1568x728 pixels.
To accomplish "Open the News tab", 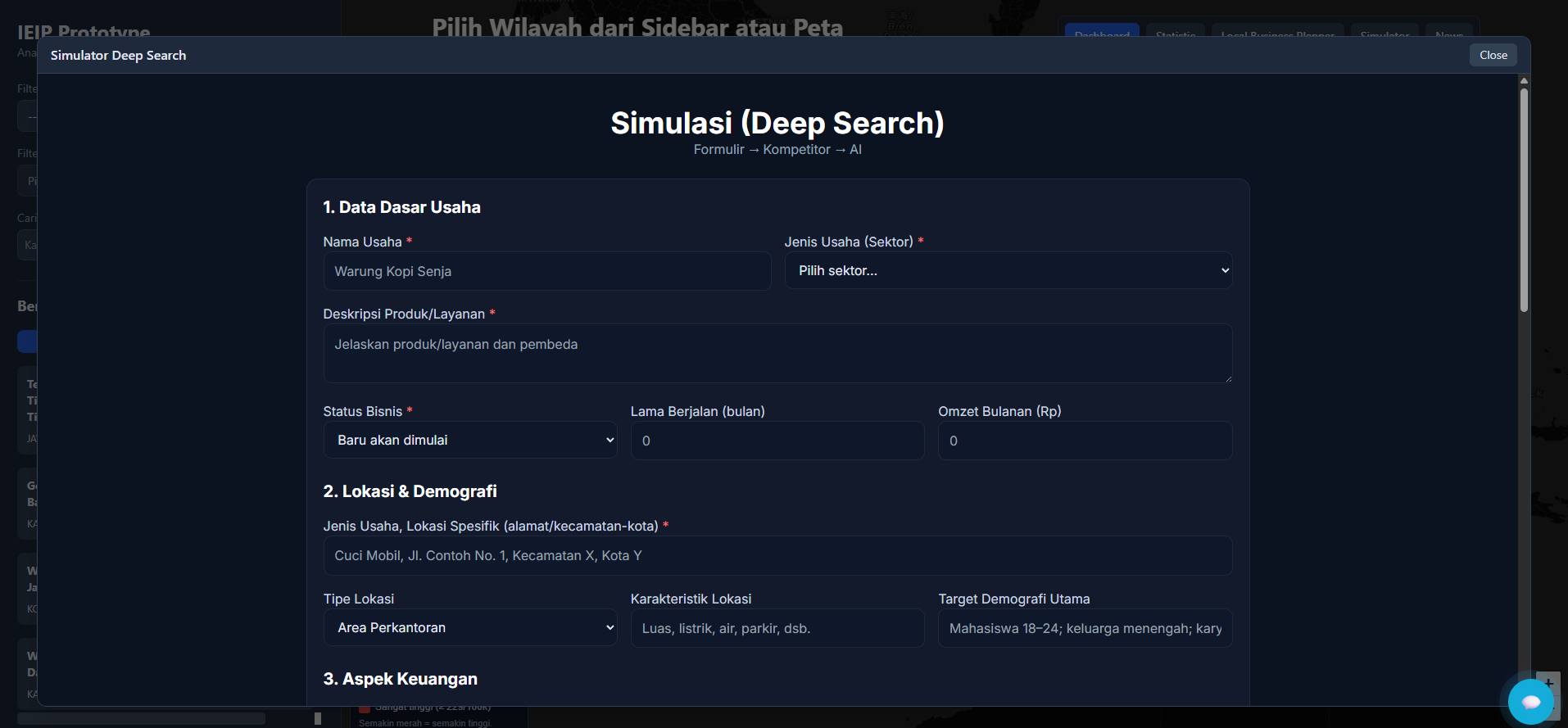I will click(x=1448, y=31).
